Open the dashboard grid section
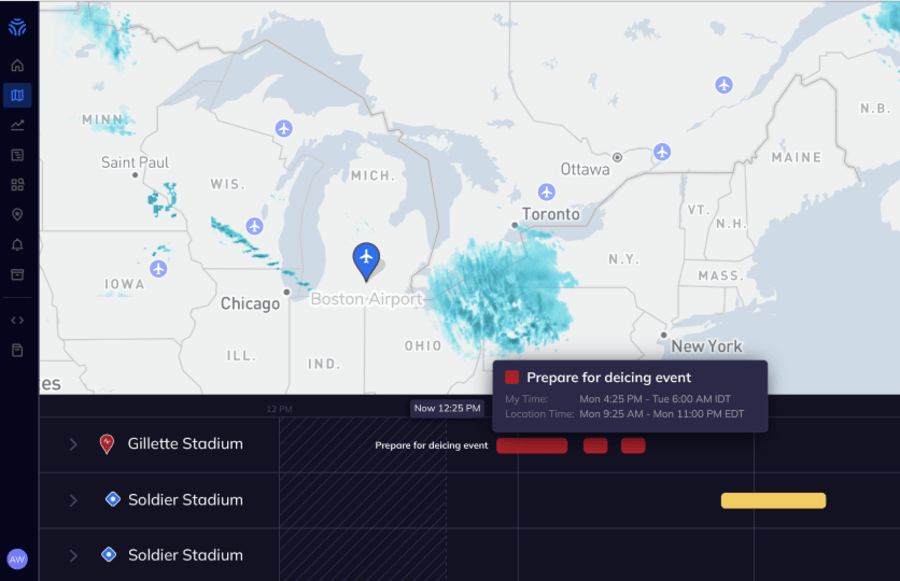 pos(17,185)
